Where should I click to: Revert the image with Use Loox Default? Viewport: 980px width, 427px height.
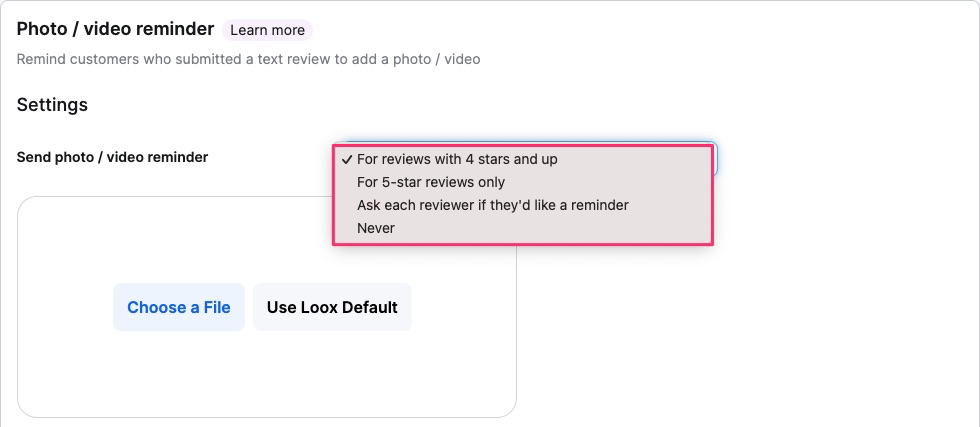(332, 307)
